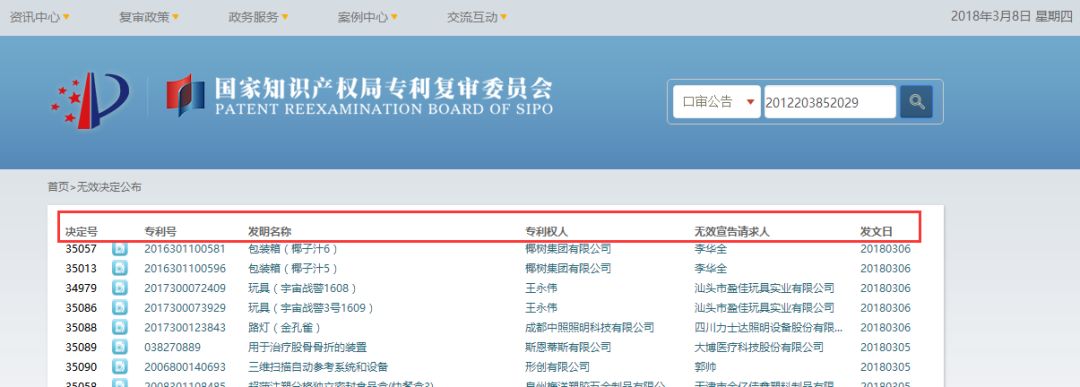Viewport: 1080px width, 387px height.
Task: Click invention name 玩具（宇宙战警1608）
Action: point(302,288)
